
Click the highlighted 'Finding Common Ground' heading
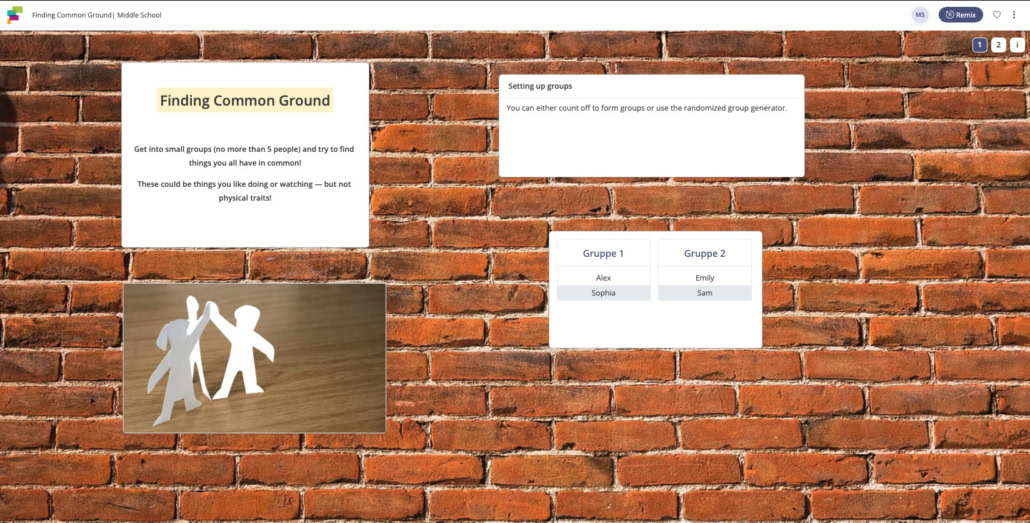coord(245,101)
